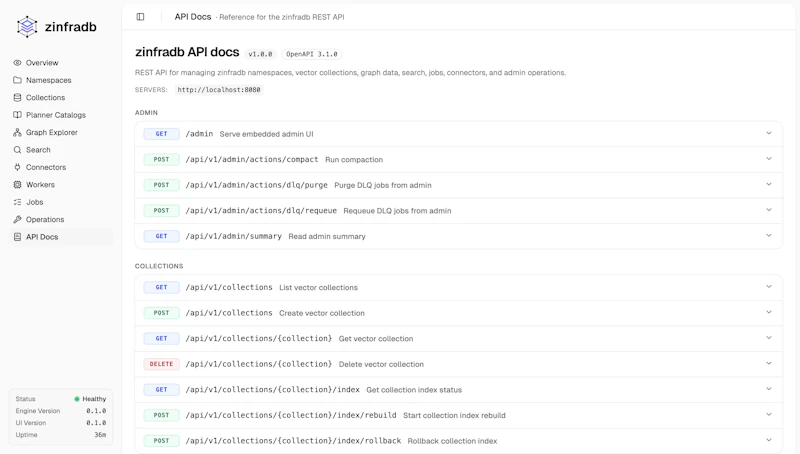Click the /api/v1/collections/{collection}/index/rollback path
Screen dimensions: 800x454
(293, 440)
